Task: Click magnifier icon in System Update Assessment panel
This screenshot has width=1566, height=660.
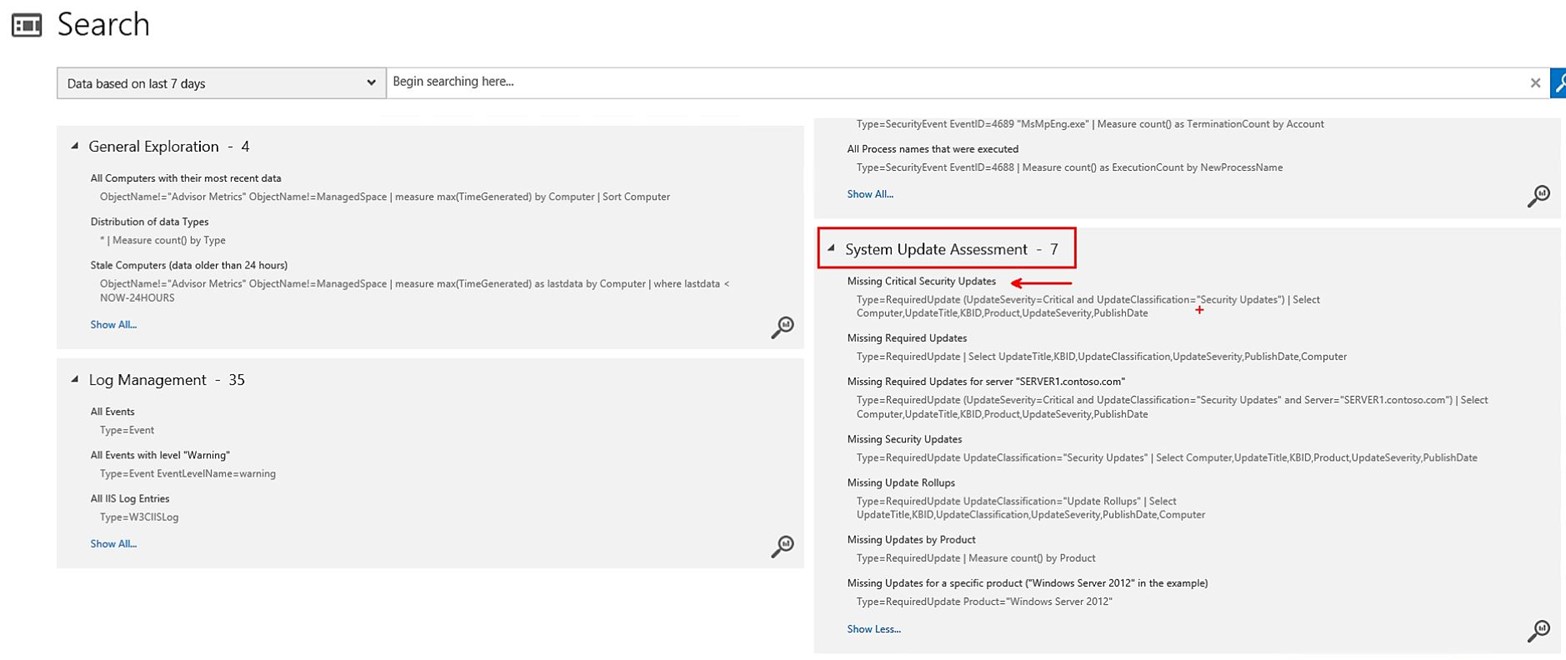Action: click(x=1538, y=631)
